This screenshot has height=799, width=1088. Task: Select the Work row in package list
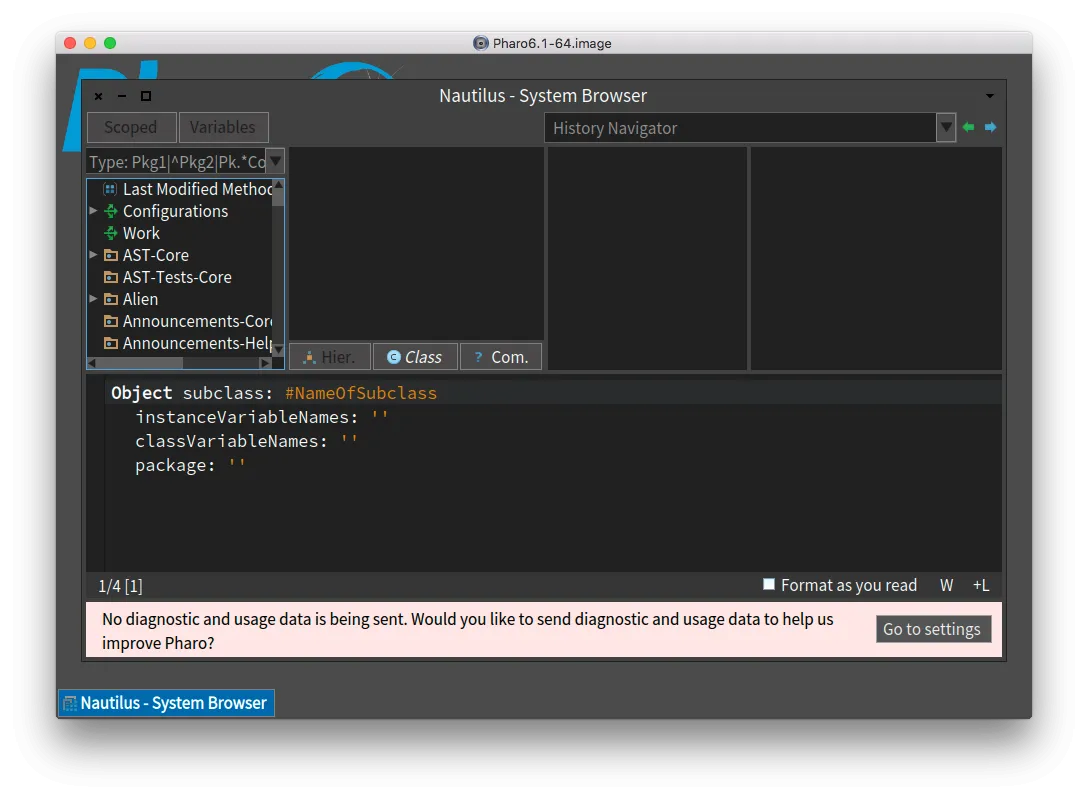(180, 233)
